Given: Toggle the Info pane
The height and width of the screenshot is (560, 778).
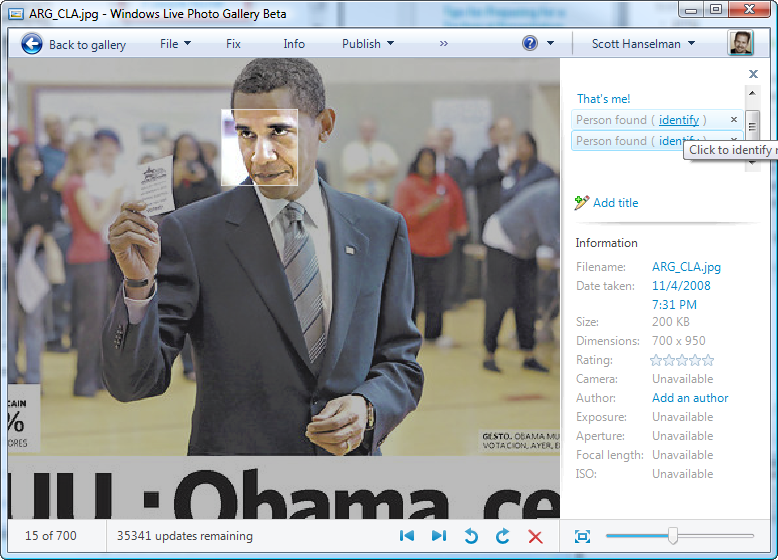Looking at the screenshot, I should [294, 44].
